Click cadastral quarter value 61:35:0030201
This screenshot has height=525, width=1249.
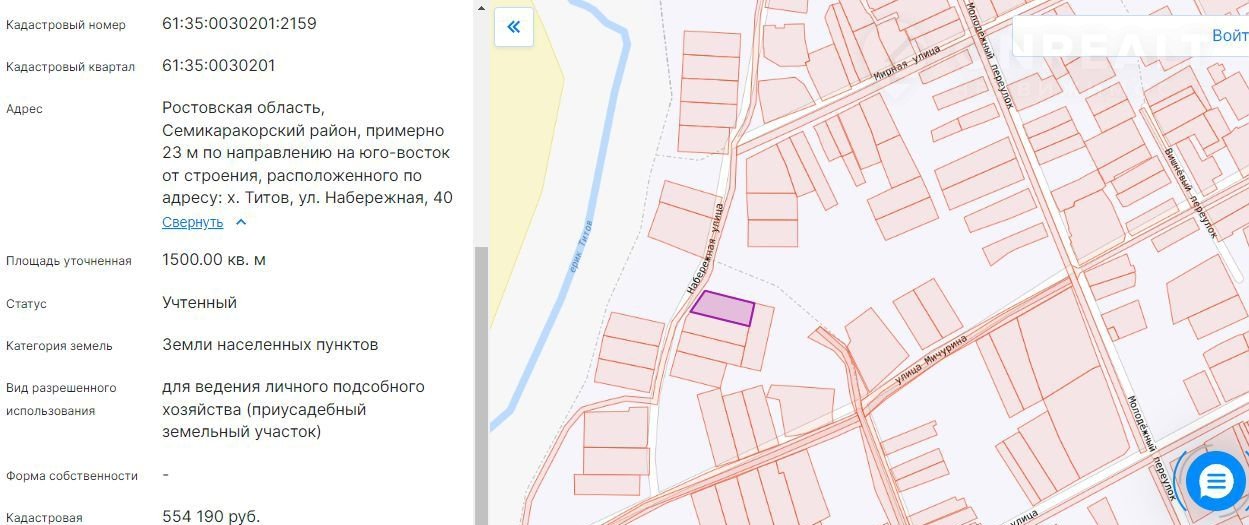click(x=218, y=66)
